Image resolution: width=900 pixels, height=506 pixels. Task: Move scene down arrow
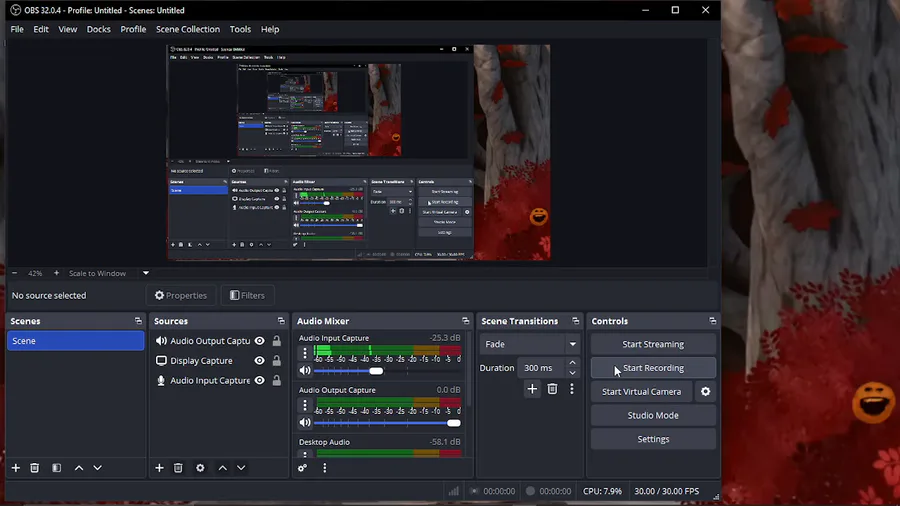coord(98,468)
